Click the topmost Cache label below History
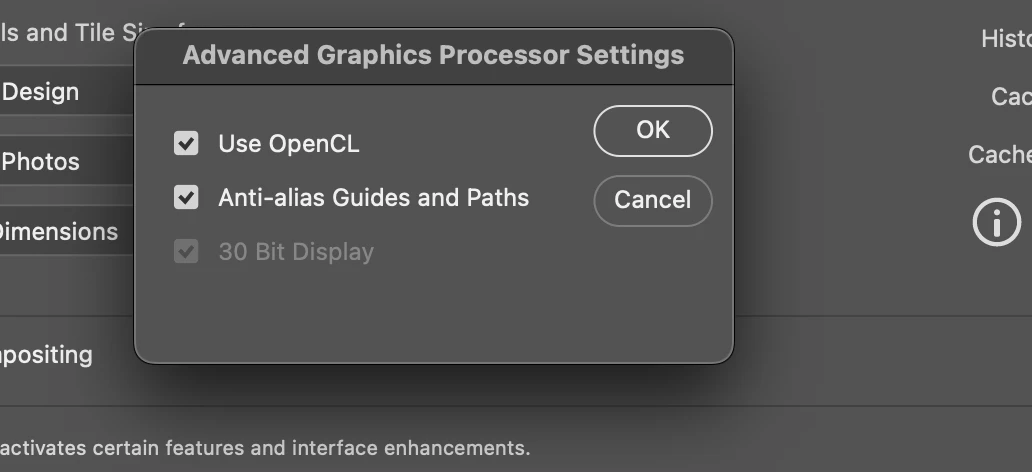Screen dimensions: 1032x472 click(1010, 96)
